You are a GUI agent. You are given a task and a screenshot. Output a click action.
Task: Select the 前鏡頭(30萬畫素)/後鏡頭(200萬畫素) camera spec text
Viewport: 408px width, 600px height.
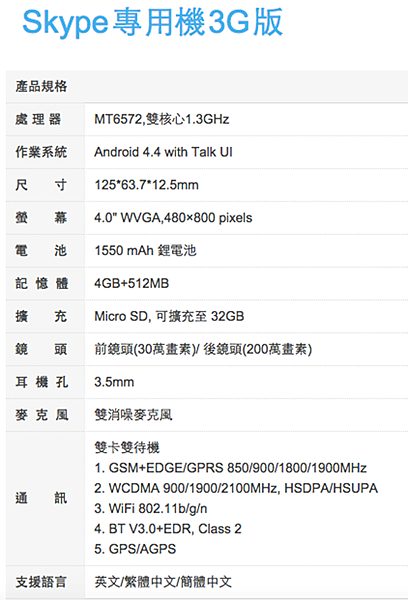click(x=203, y=349)
